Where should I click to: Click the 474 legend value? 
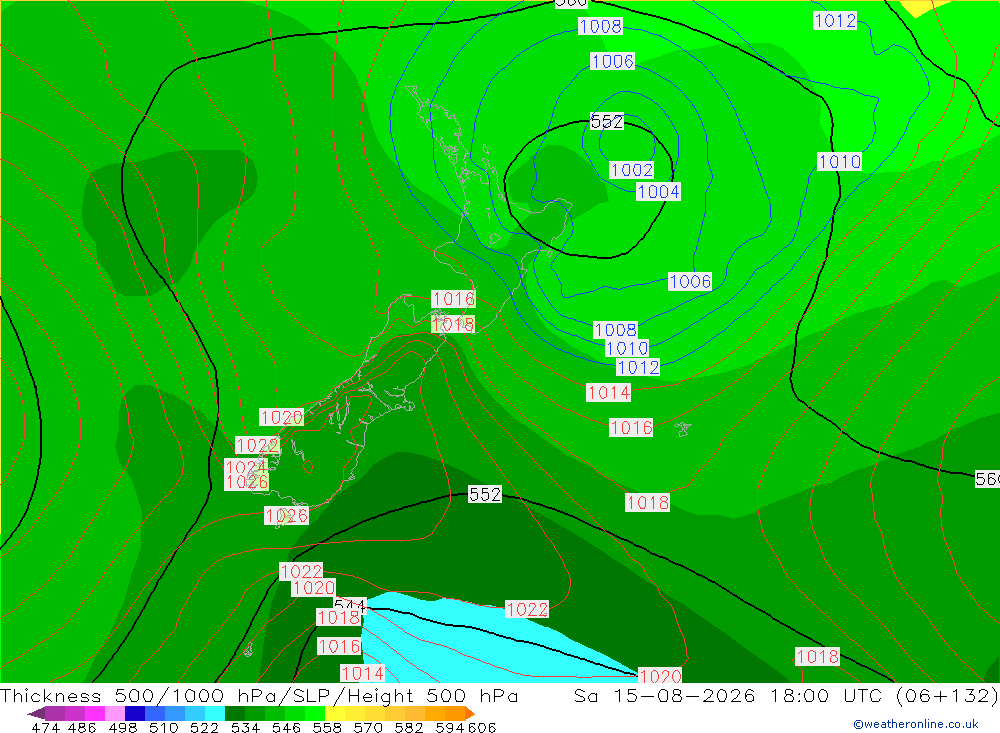click(x=45, y=727)
